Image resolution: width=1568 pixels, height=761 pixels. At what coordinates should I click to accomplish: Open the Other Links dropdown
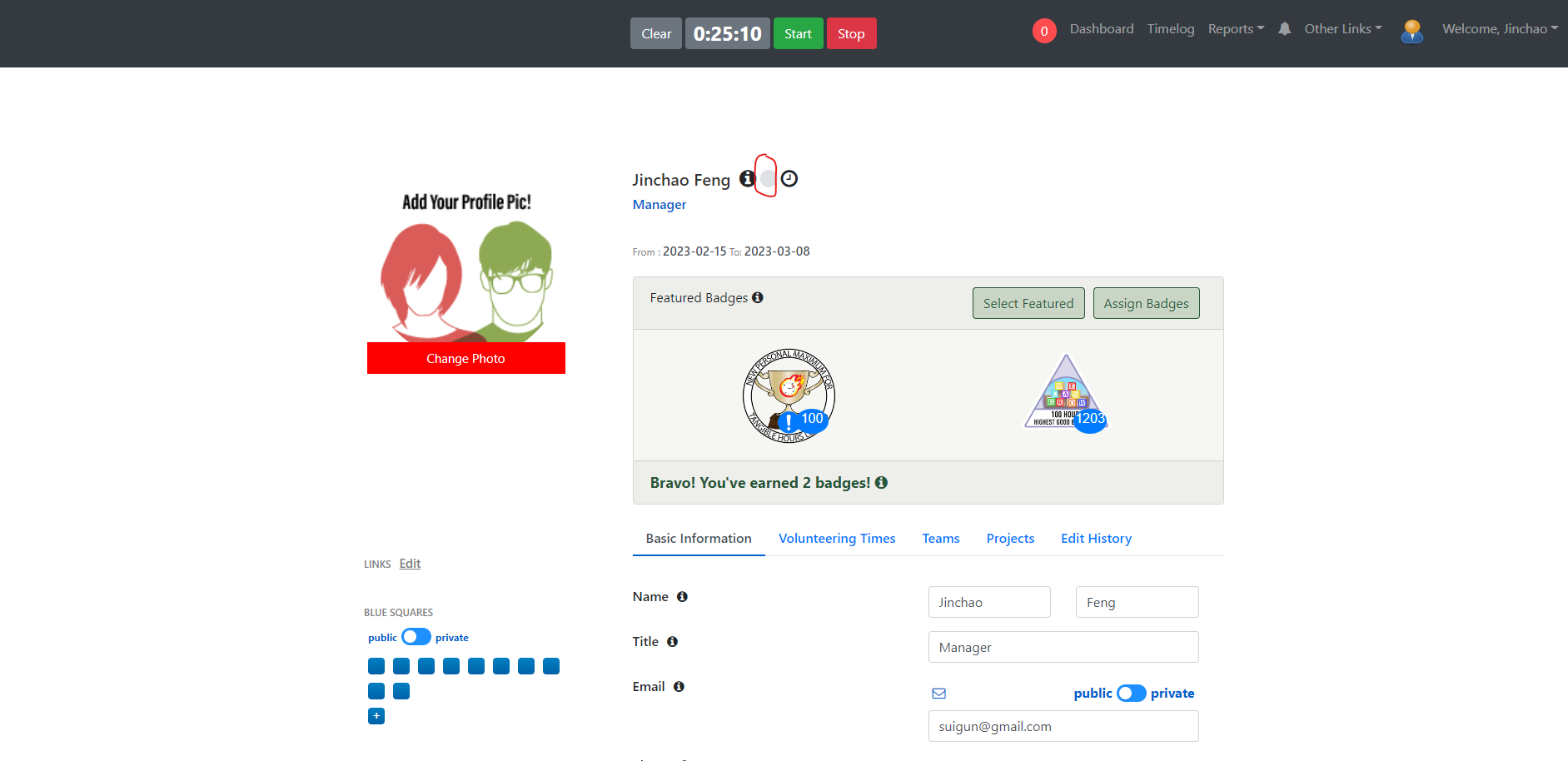[1343, 29]
